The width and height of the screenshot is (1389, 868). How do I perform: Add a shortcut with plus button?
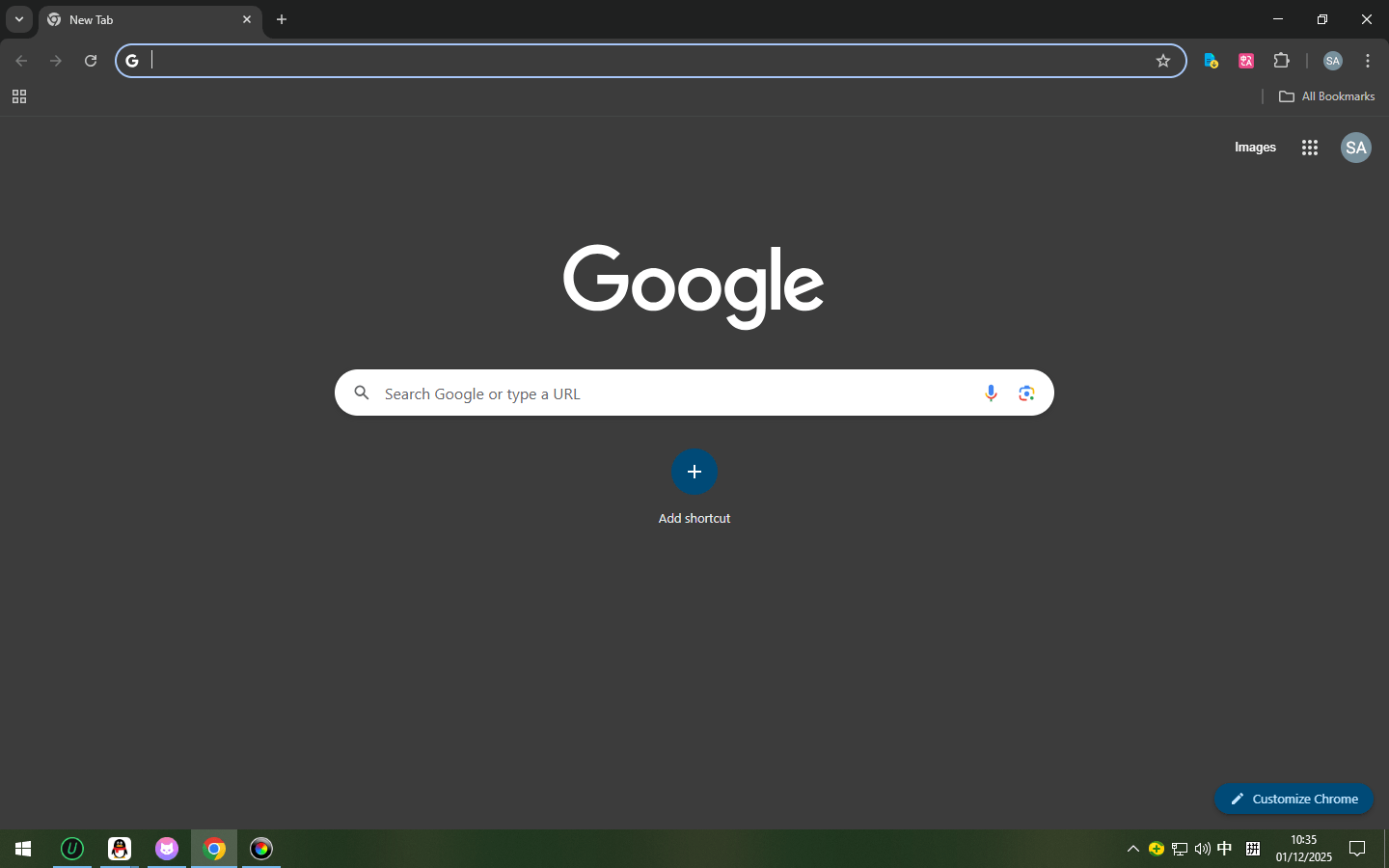[694, 472]
